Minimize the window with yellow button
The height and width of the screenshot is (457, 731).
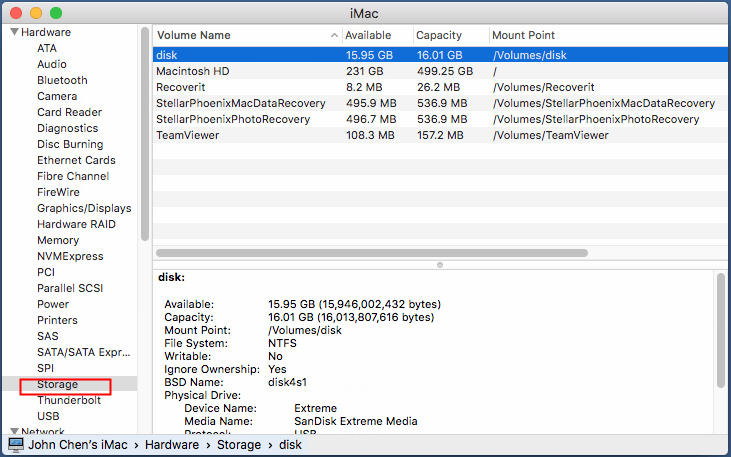[36, 13]
